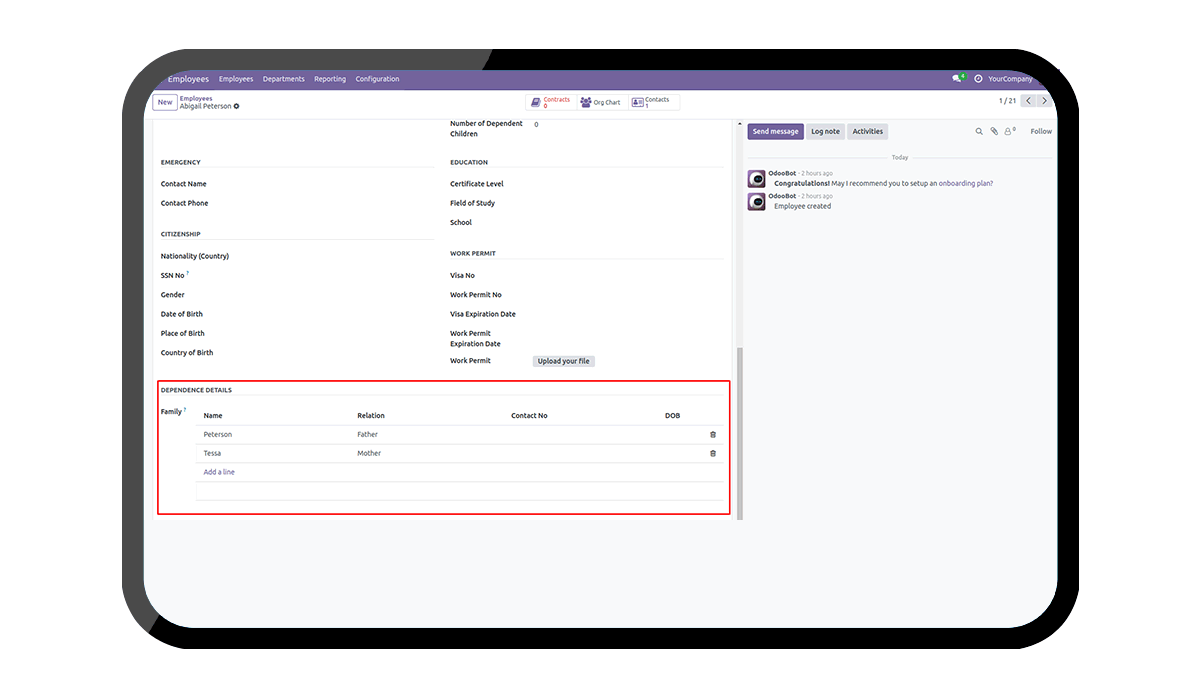Click Upload your file for Work Permit

[x=563, y=361]
